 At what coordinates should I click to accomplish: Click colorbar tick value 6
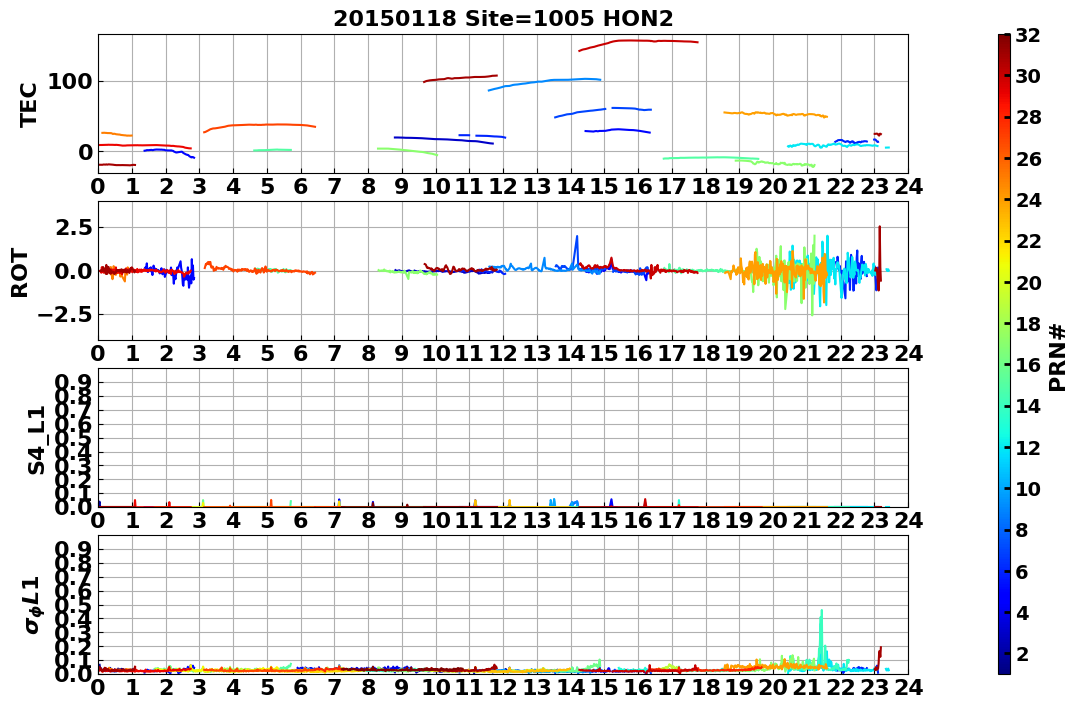pos(1022,571)
